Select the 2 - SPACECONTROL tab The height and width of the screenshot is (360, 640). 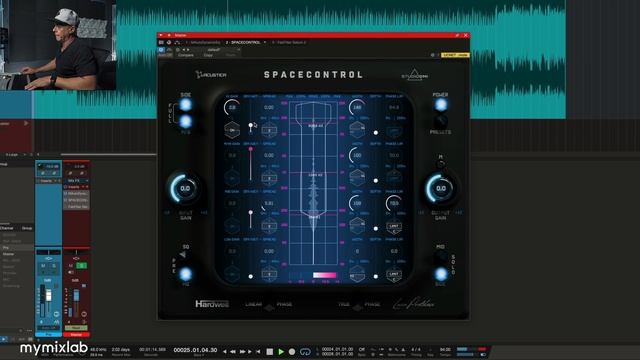click(x=243, y=42)
